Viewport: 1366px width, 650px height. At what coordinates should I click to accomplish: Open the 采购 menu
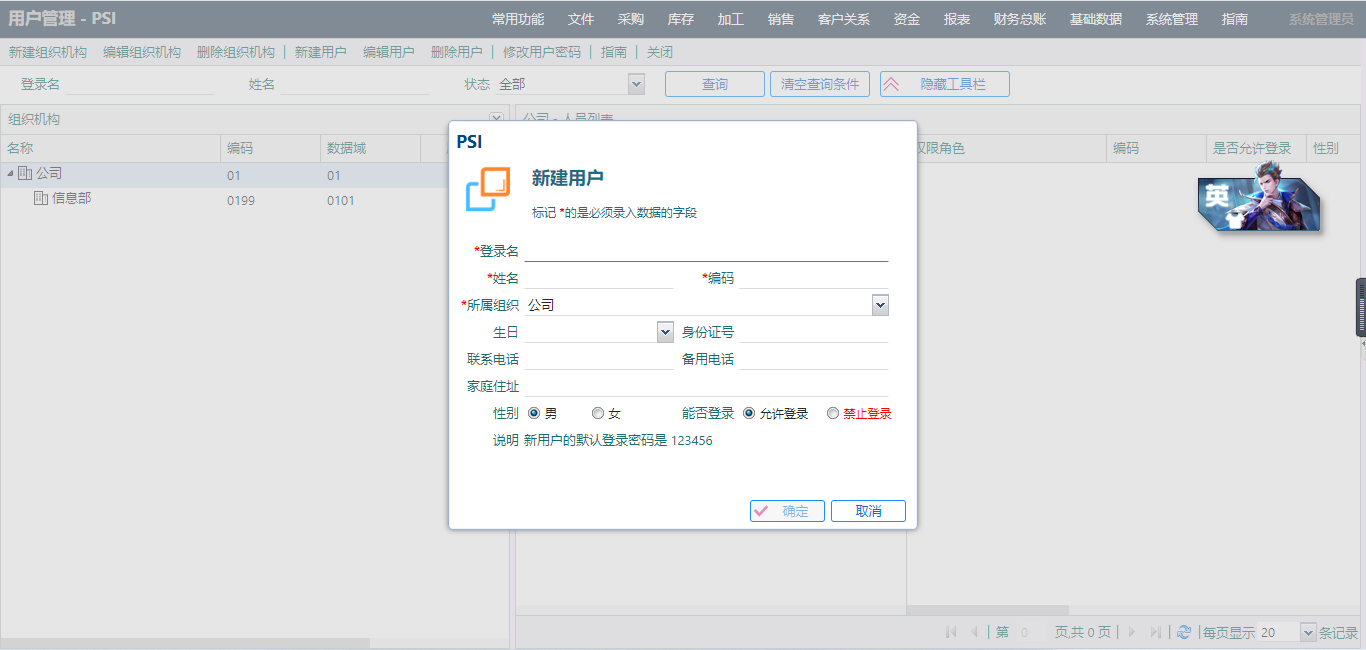point(631,19)
